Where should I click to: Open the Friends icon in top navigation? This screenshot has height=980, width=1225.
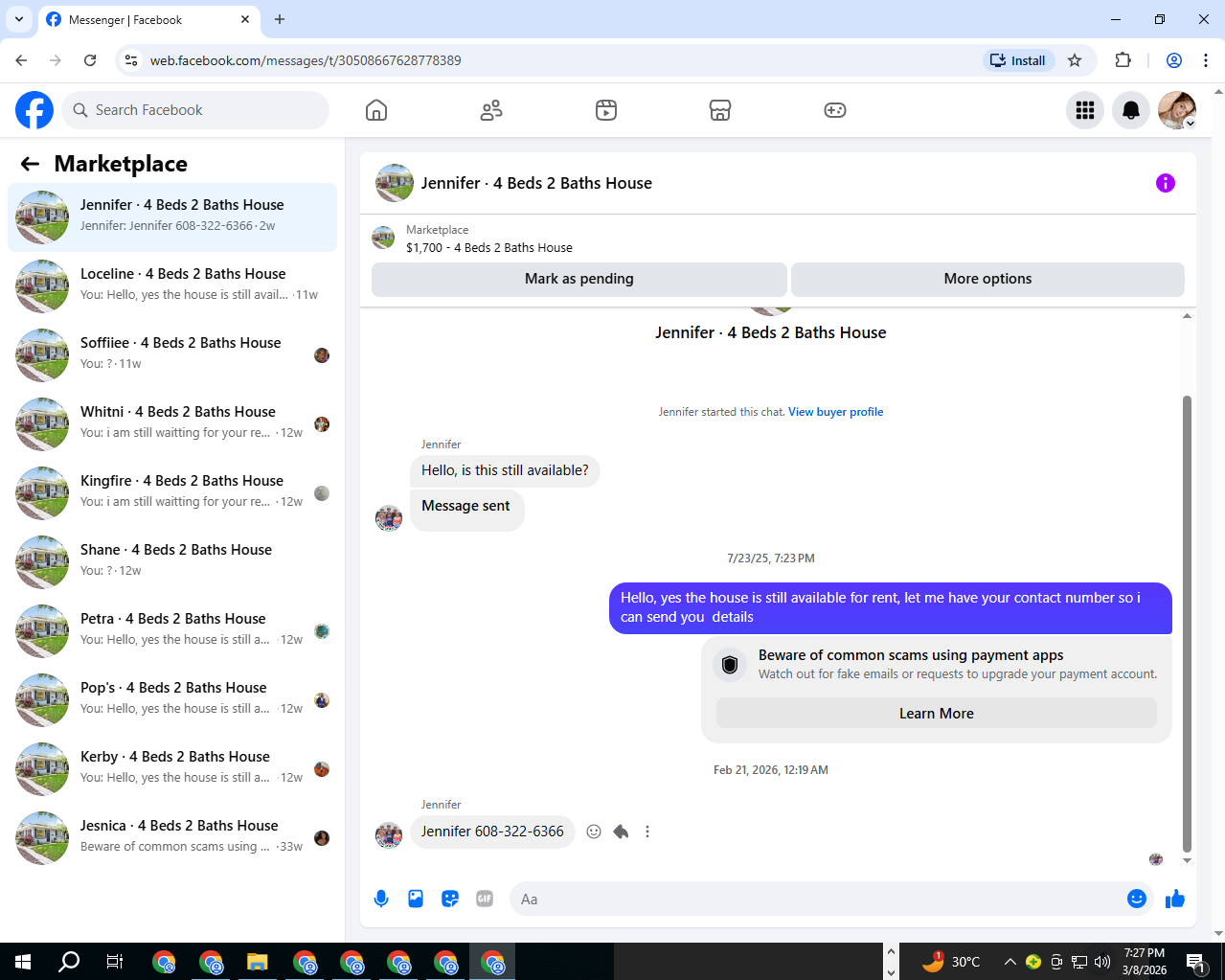point(491,110)
